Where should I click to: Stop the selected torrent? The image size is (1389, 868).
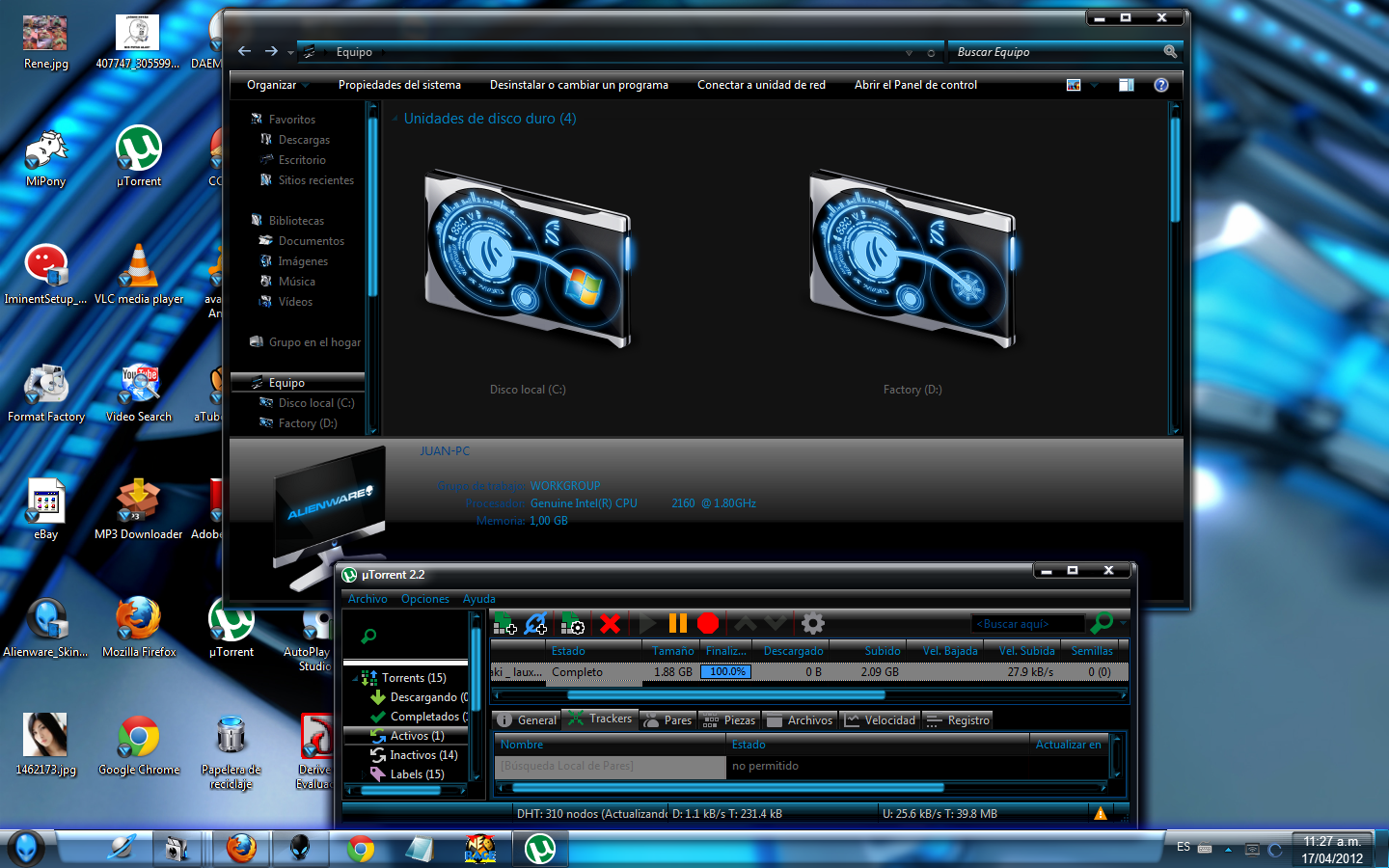[708, 624]
